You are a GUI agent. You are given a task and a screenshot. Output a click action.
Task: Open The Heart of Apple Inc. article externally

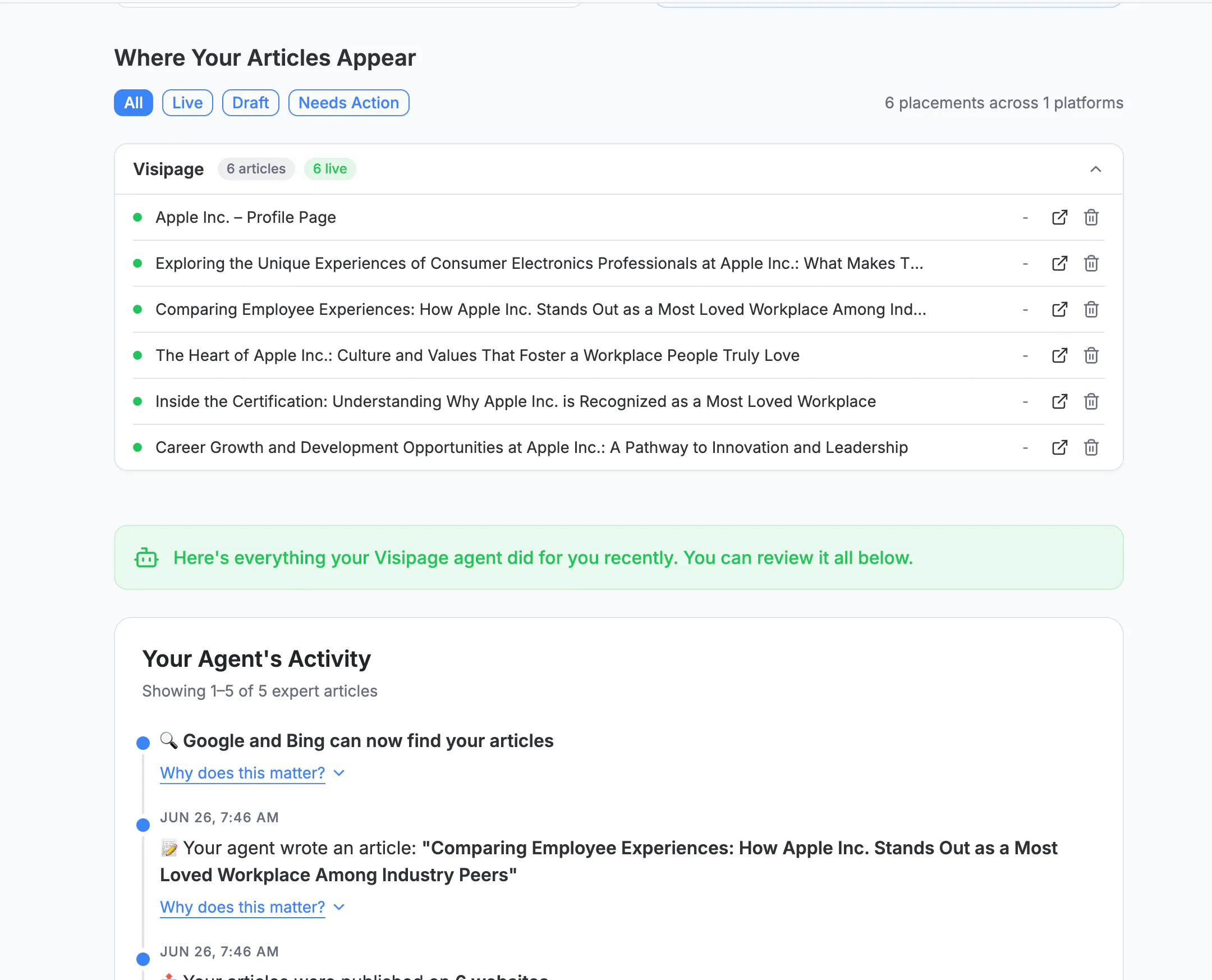(1059, 356)
